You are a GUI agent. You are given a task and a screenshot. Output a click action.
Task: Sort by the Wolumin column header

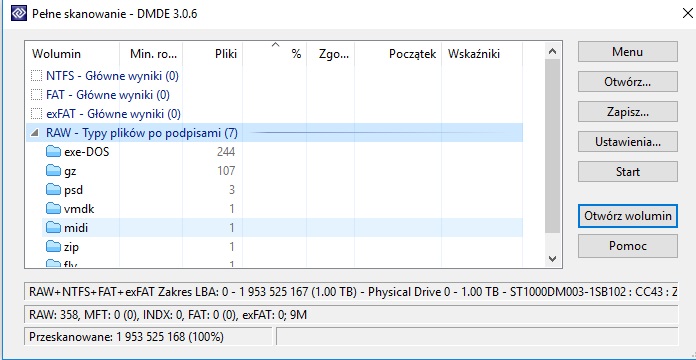72,54
